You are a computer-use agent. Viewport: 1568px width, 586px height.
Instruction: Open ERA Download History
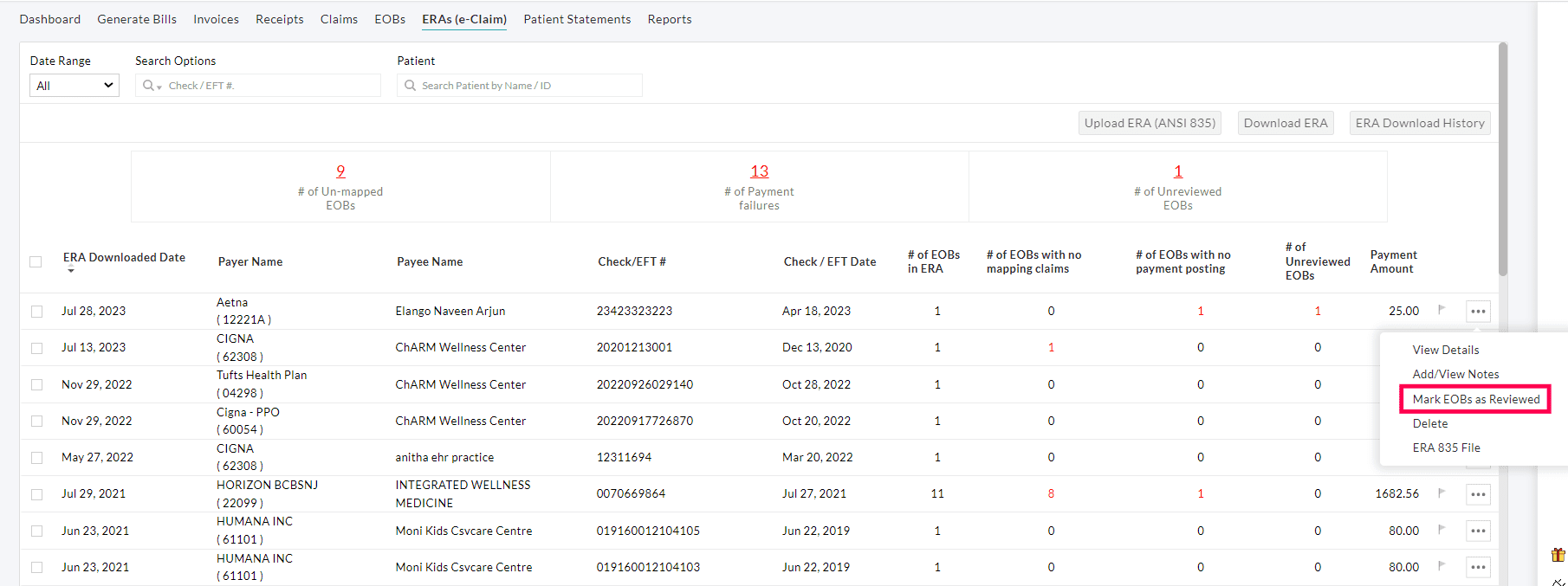1420,123
